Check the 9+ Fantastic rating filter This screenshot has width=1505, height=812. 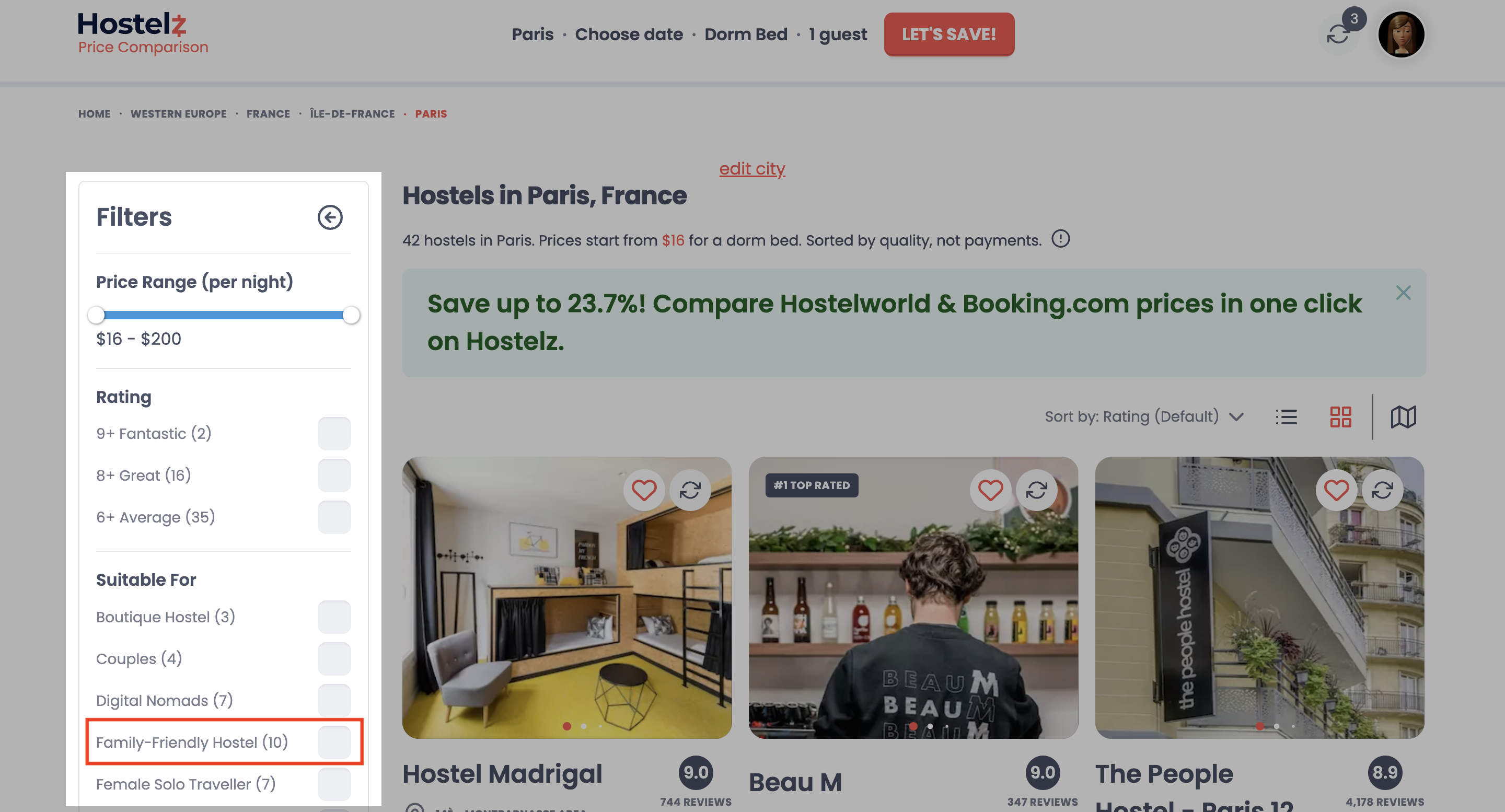point(334,434)
